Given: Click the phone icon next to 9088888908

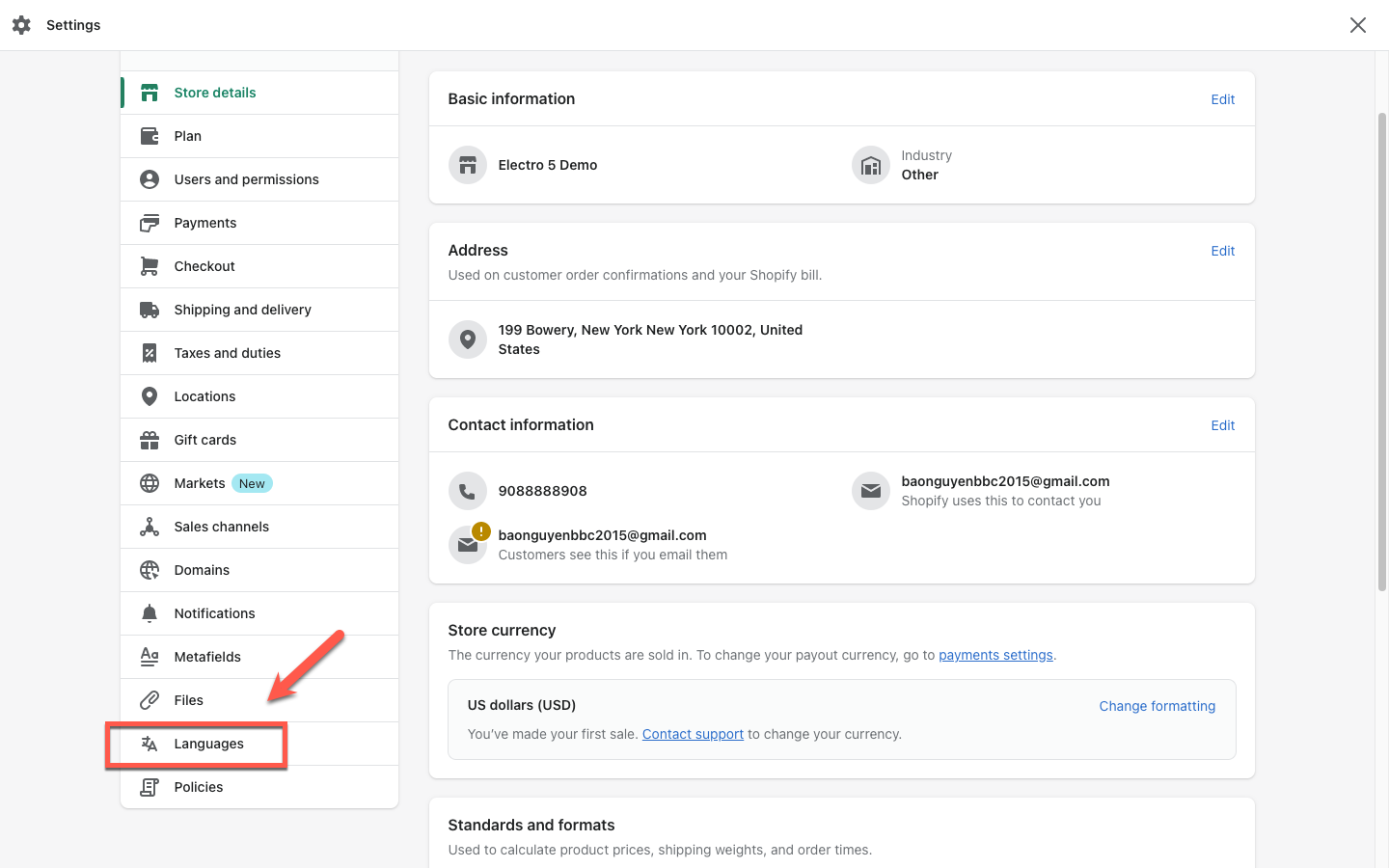Looking at the screenshot, I should point(468,491).
